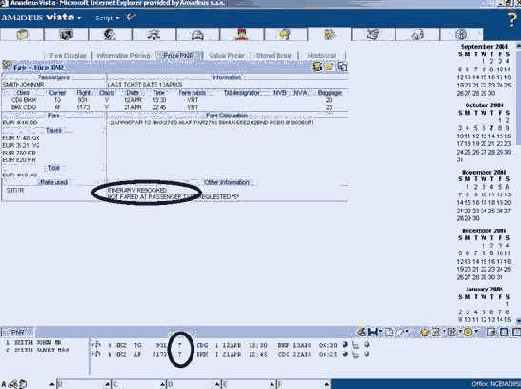Select the hotel bellhop module icon

(241, 35)
